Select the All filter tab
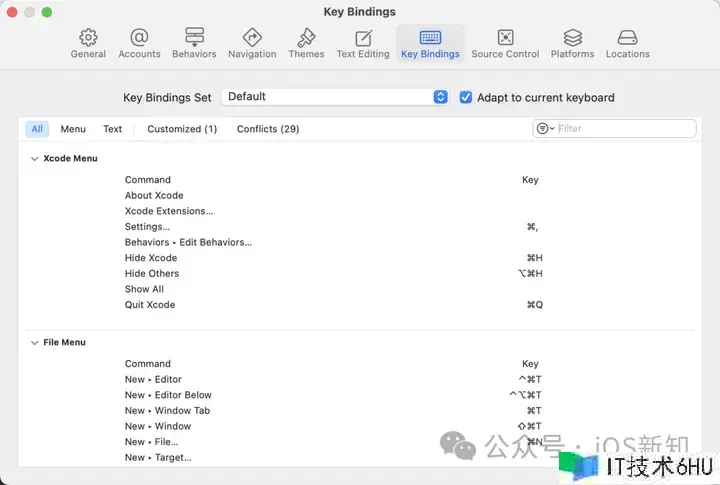 [37, 129]
